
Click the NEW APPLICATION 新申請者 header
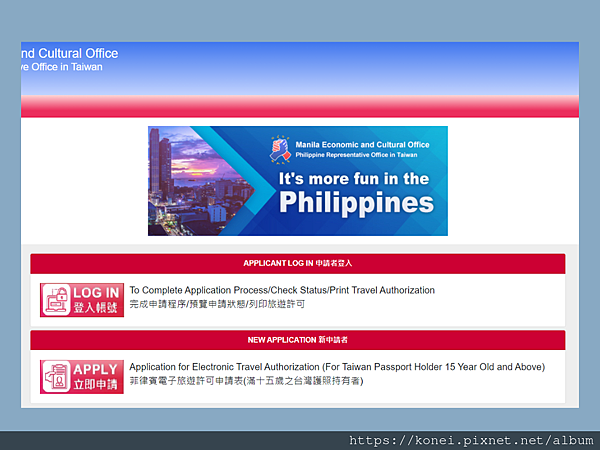298,340
